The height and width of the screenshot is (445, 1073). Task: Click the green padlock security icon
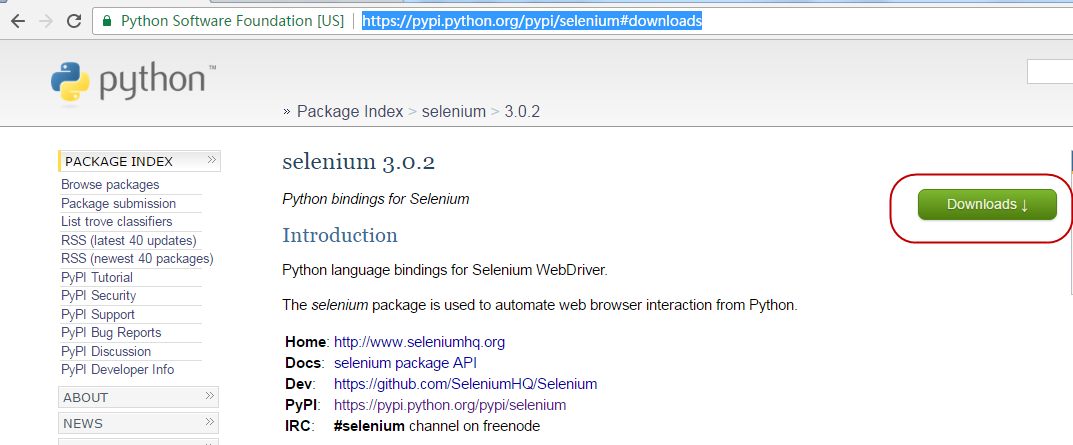107,20
